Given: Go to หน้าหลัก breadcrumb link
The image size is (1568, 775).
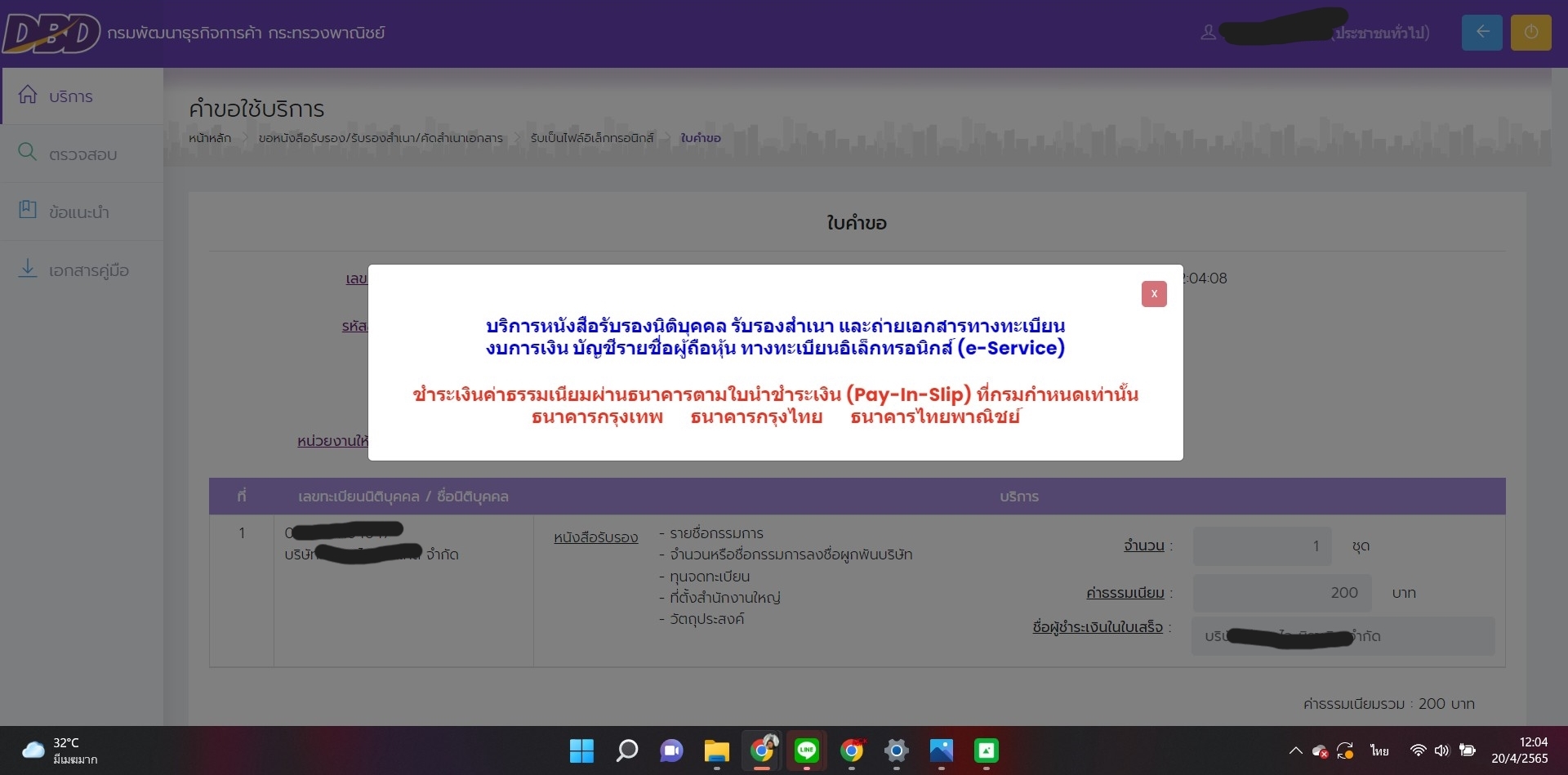Looking at the screenshot, I should pos(210,138).
